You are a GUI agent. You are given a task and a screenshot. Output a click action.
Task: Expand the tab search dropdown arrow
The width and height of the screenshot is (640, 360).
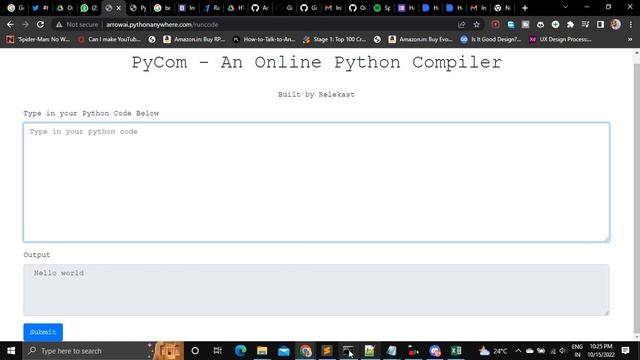click(x=565, y=7)
